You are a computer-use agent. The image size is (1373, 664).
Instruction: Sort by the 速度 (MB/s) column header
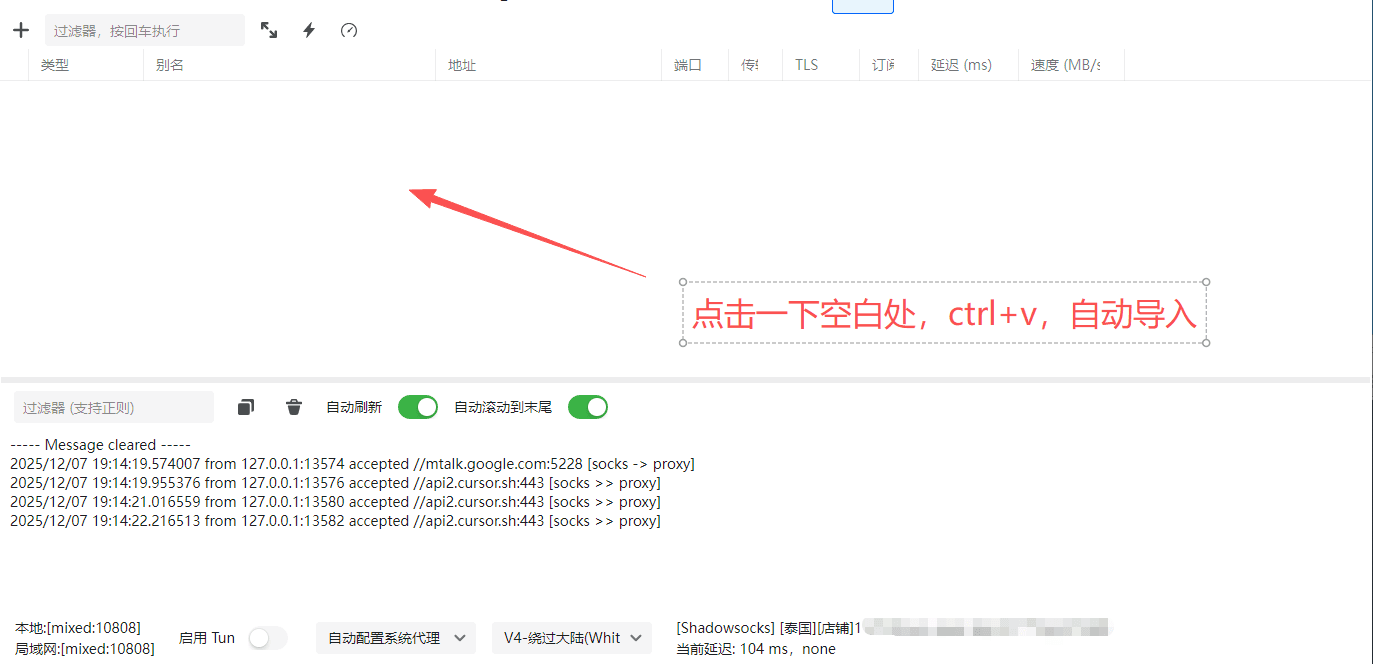pyautogui.click(x=1065, y=65)
